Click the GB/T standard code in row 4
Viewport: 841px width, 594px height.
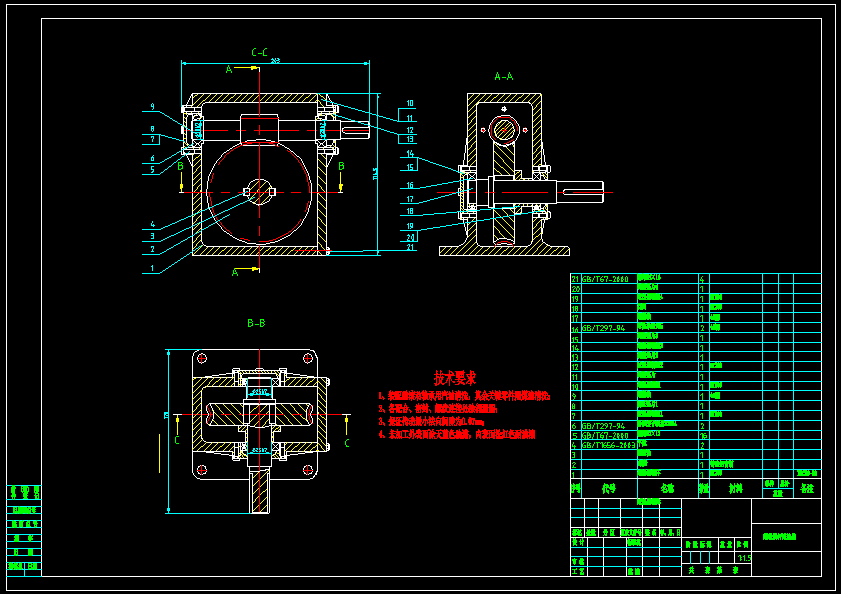point(609,445)
